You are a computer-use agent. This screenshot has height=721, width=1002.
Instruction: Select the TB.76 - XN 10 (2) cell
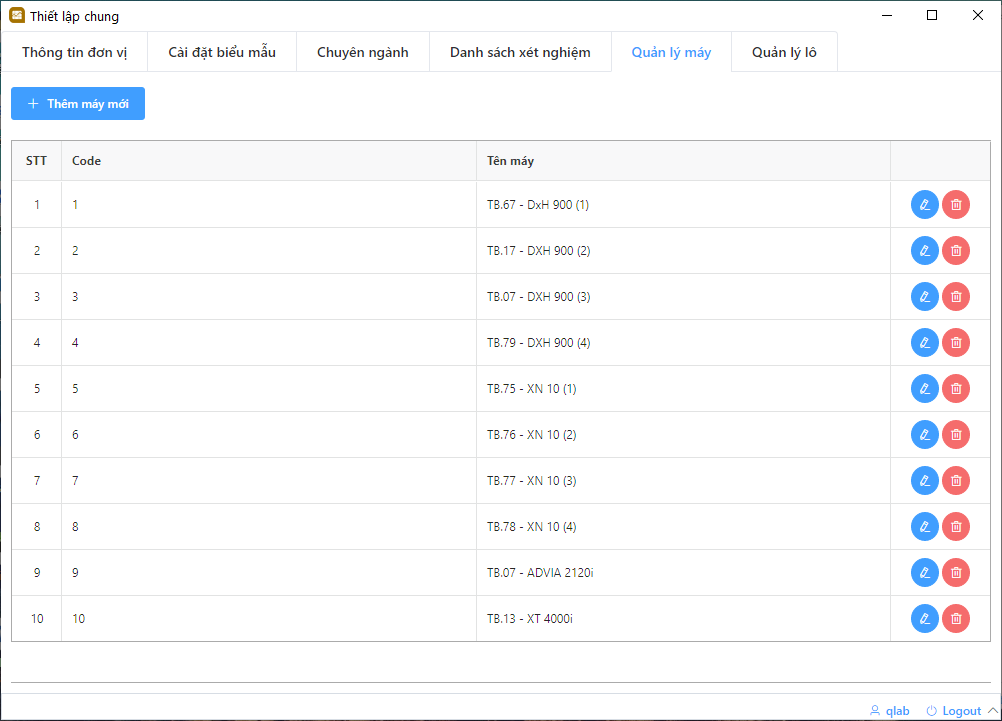[683, 435]
